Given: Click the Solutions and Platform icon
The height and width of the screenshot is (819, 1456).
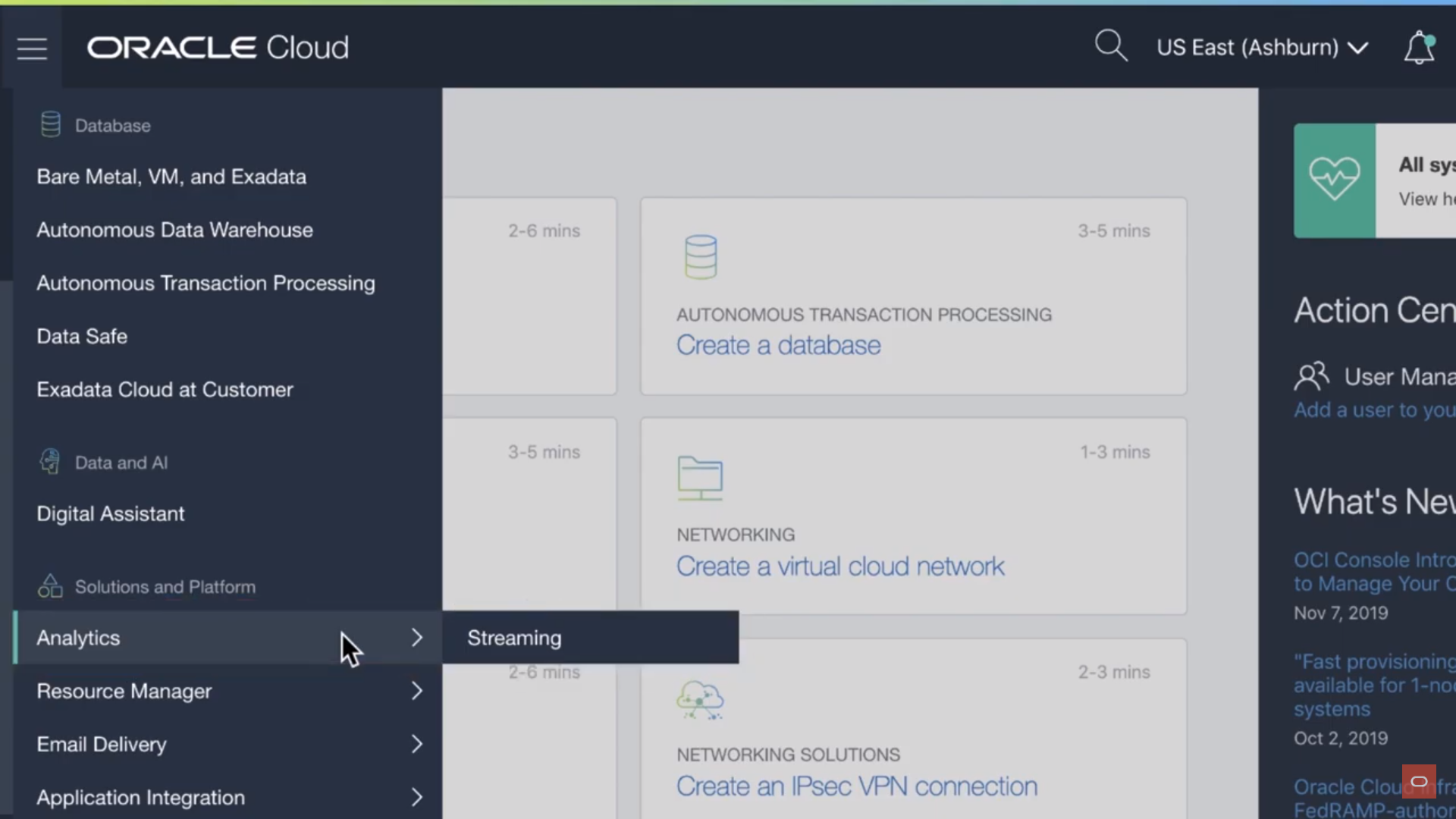Looking at the screenshot, I should (x=50, y=585).
